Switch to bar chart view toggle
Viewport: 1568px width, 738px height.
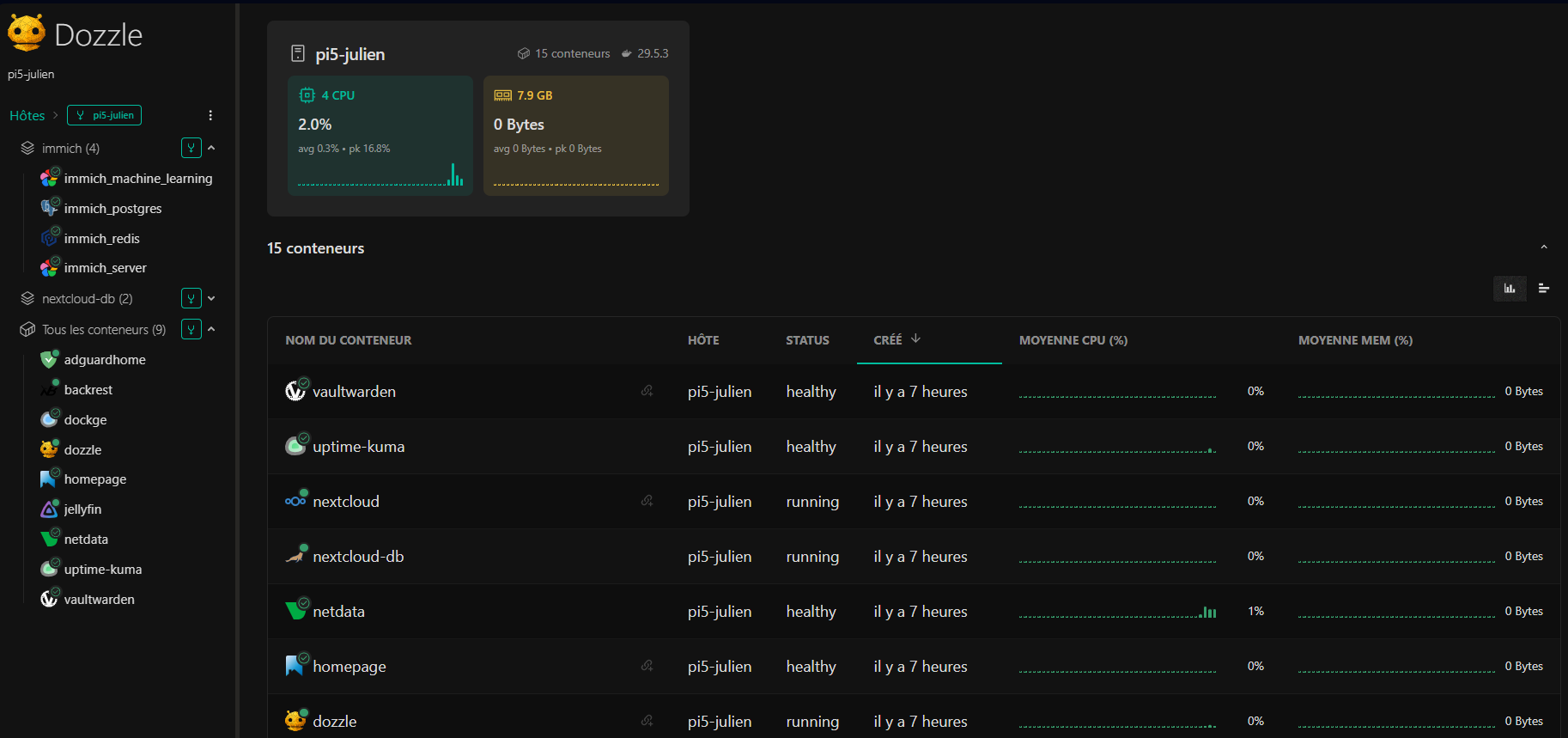[1510, 289]
